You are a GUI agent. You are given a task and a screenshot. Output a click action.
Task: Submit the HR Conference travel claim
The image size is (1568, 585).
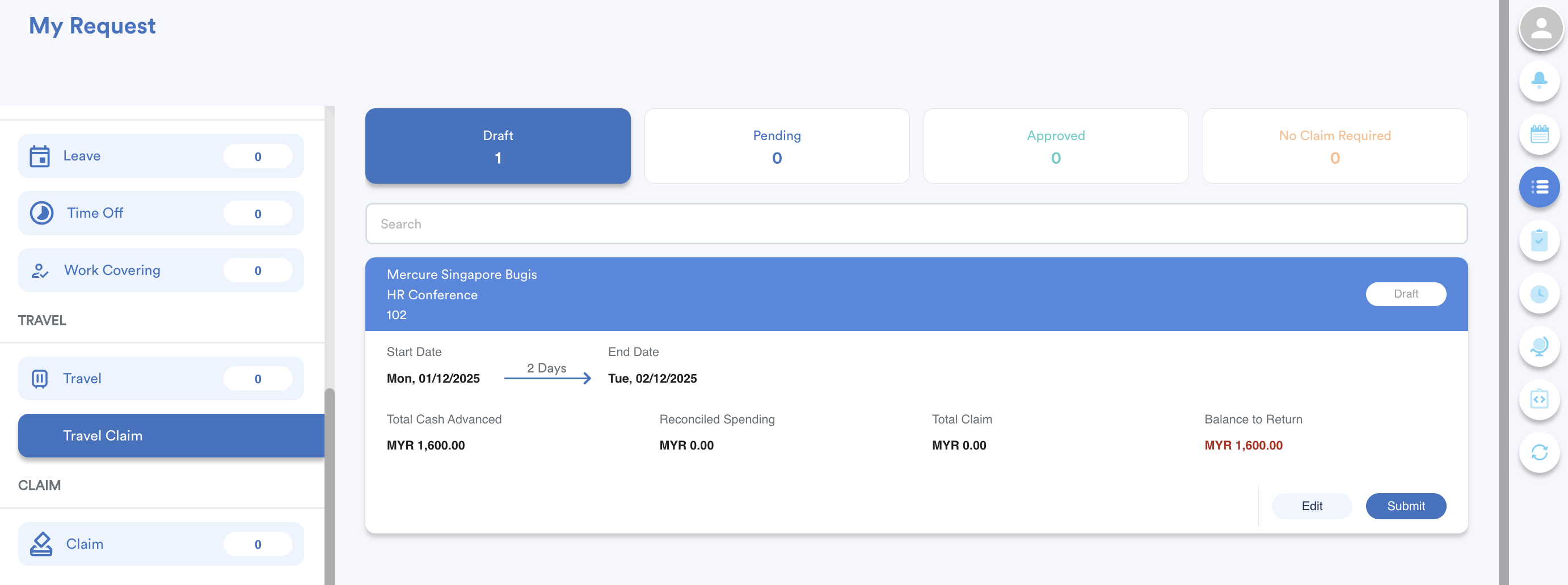pyautogui.click(x=1406, y=506)
